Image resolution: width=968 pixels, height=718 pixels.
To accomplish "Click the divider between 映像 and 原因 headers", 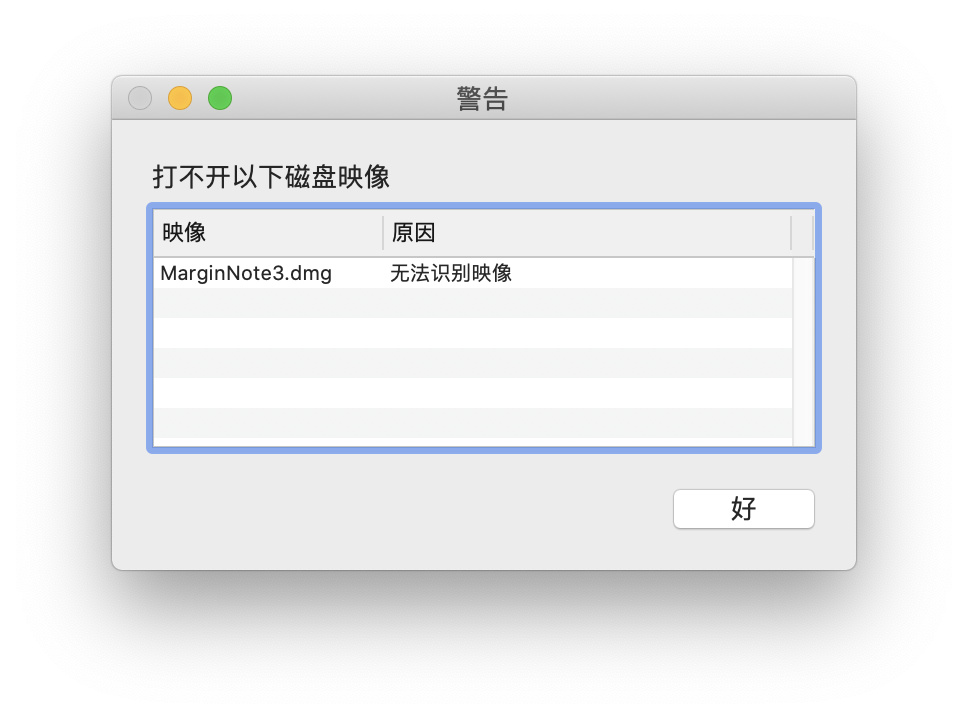I will [383, 233].
